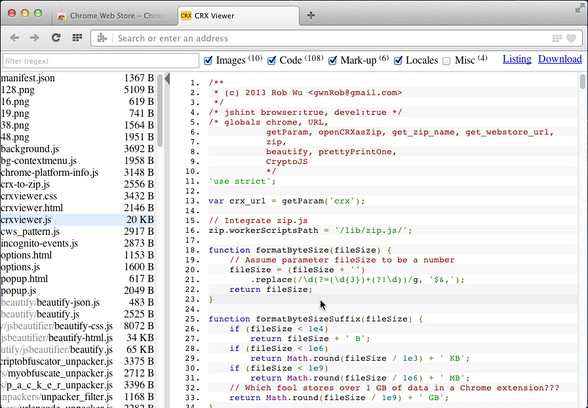
Task: Reload the page with the refresh icon
Action: pyautogui.click(x=56, y=38)
